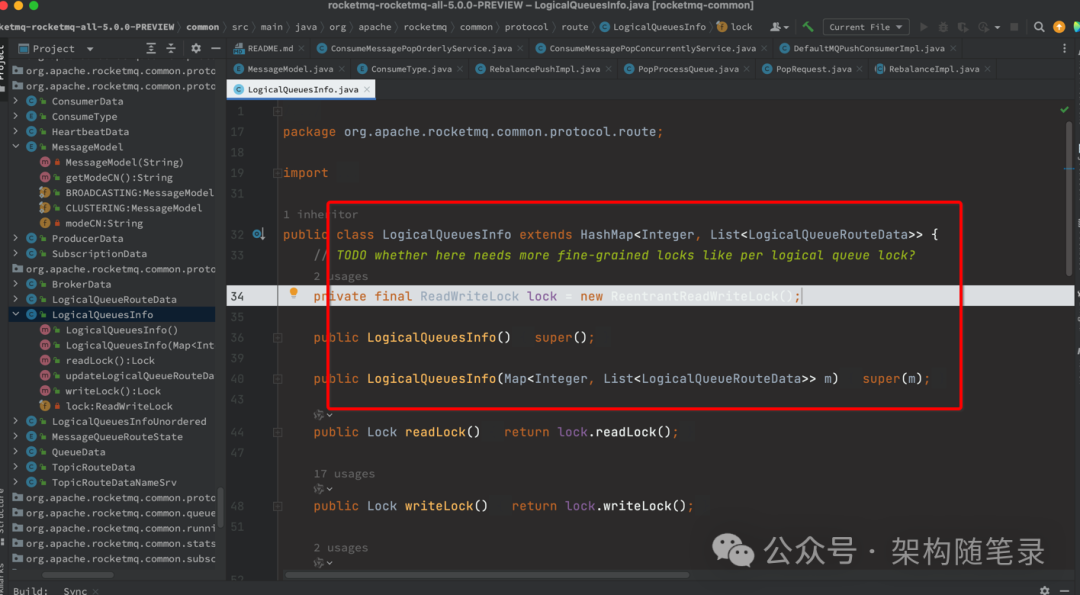Open Search Everywhere magnifier icon

pos(1039,27)
